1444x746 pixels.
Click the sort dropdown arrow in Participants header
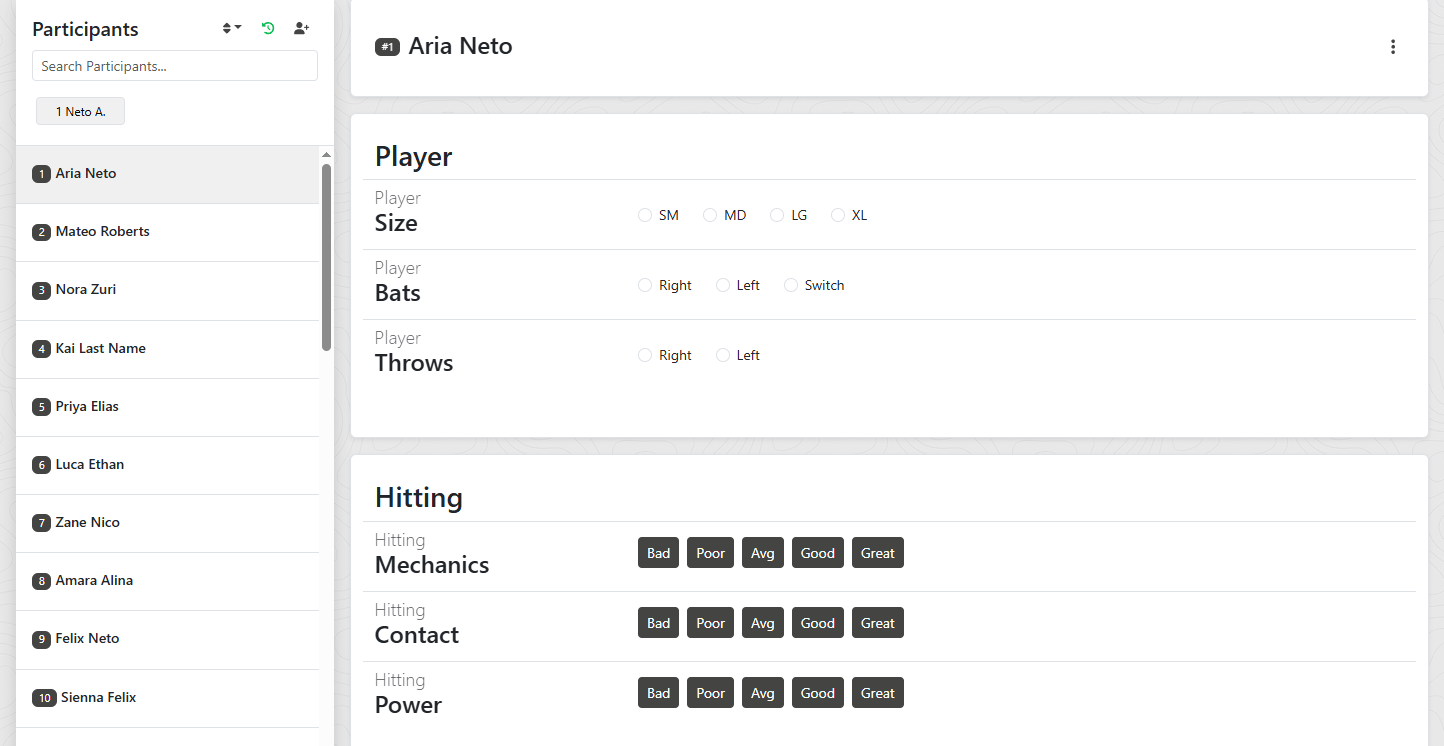pos(238,28)
